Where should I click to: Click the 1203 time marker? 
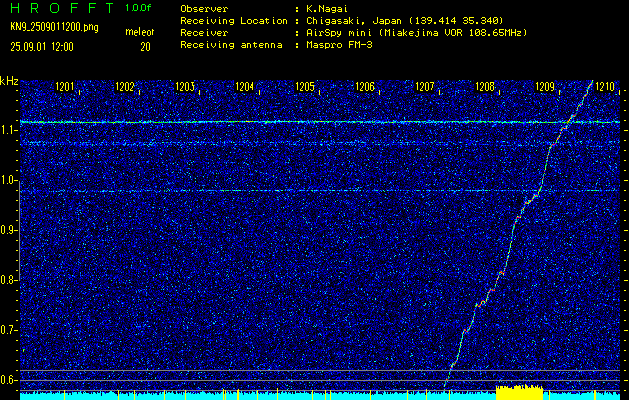tap(185, 86)
